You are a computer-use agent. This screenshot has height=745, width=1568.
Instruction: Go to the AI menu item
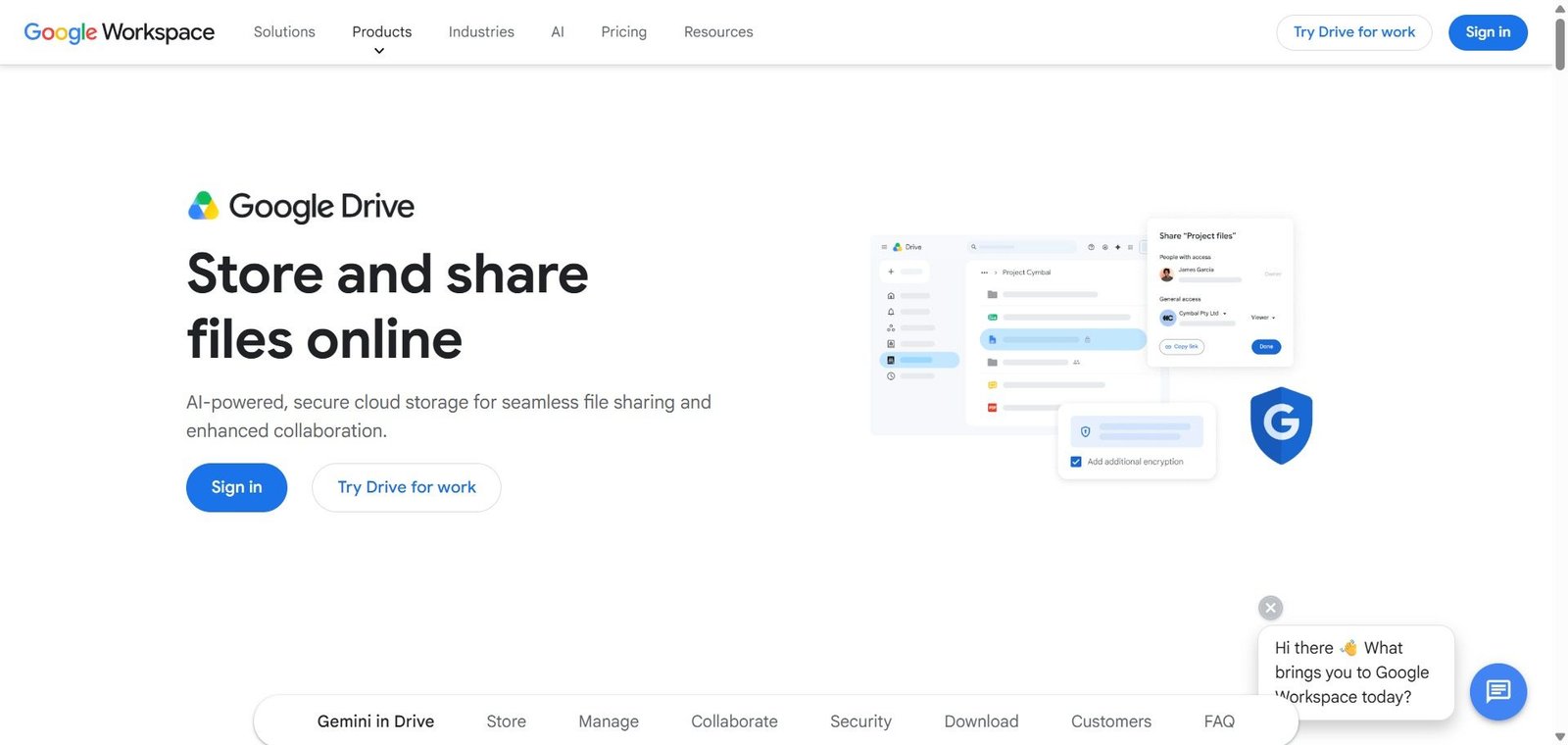tap(558, 32)
